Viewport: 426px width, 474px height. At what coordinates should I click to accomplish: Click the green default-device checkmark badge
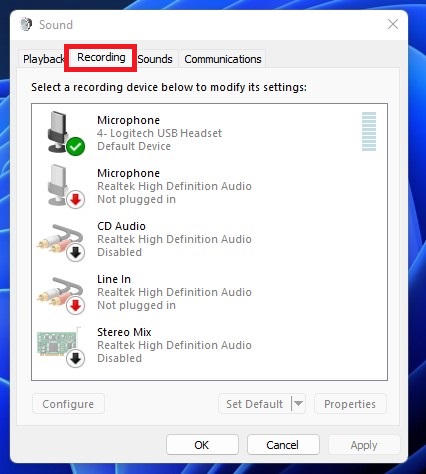(x=75, y=146)
